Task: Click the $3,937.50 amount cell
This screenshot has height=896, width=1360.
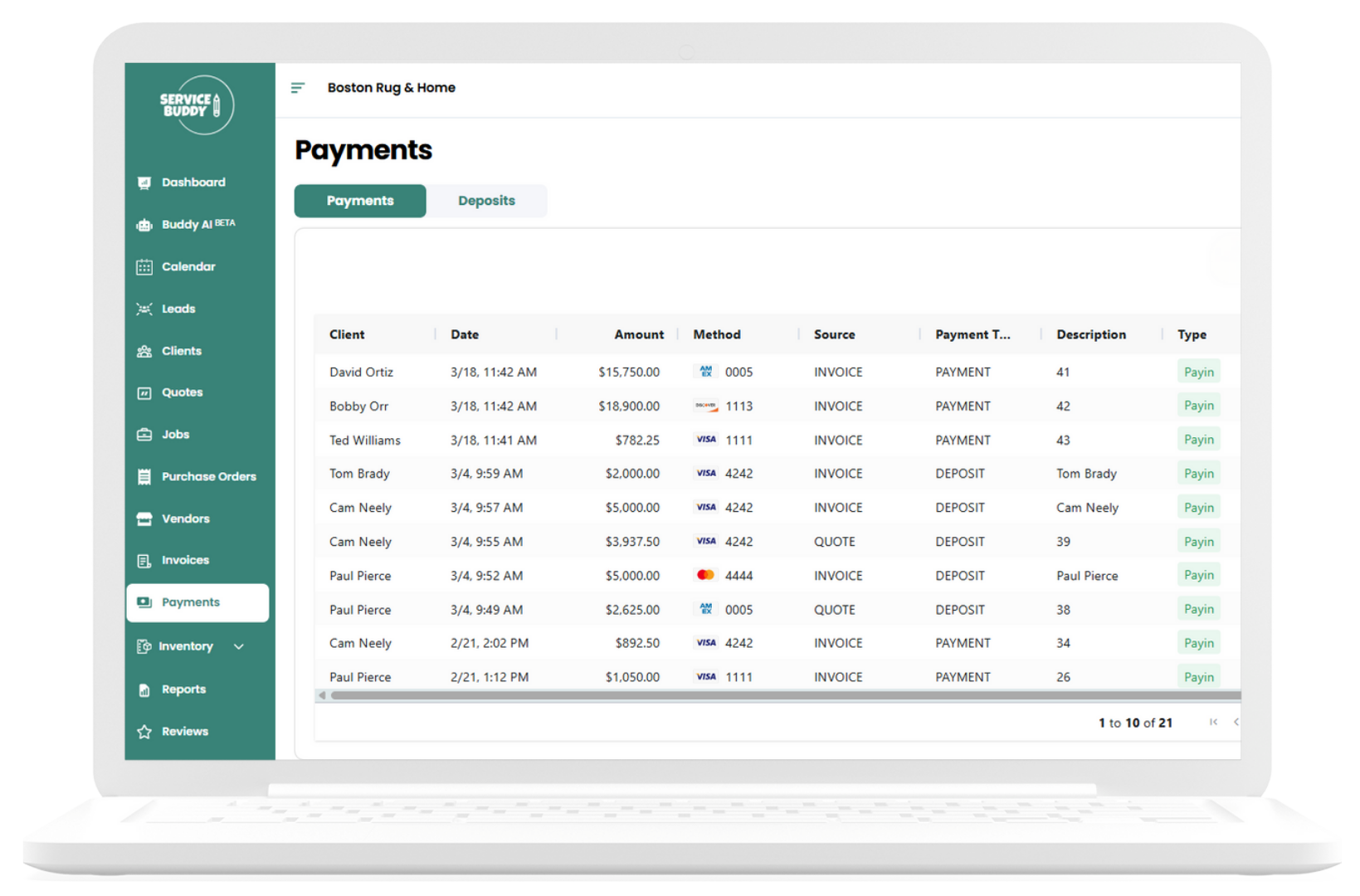Action: [x=632, y=541]
